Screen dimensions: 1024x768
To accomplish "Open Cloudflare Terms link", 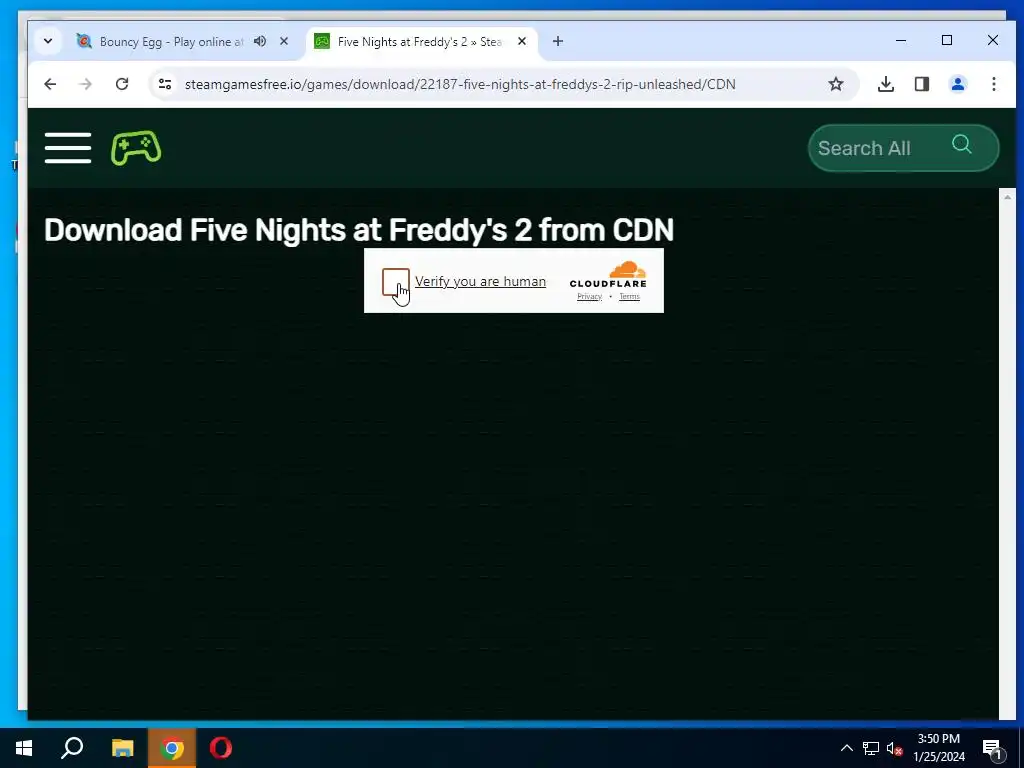I will click(x=630, y=296).
